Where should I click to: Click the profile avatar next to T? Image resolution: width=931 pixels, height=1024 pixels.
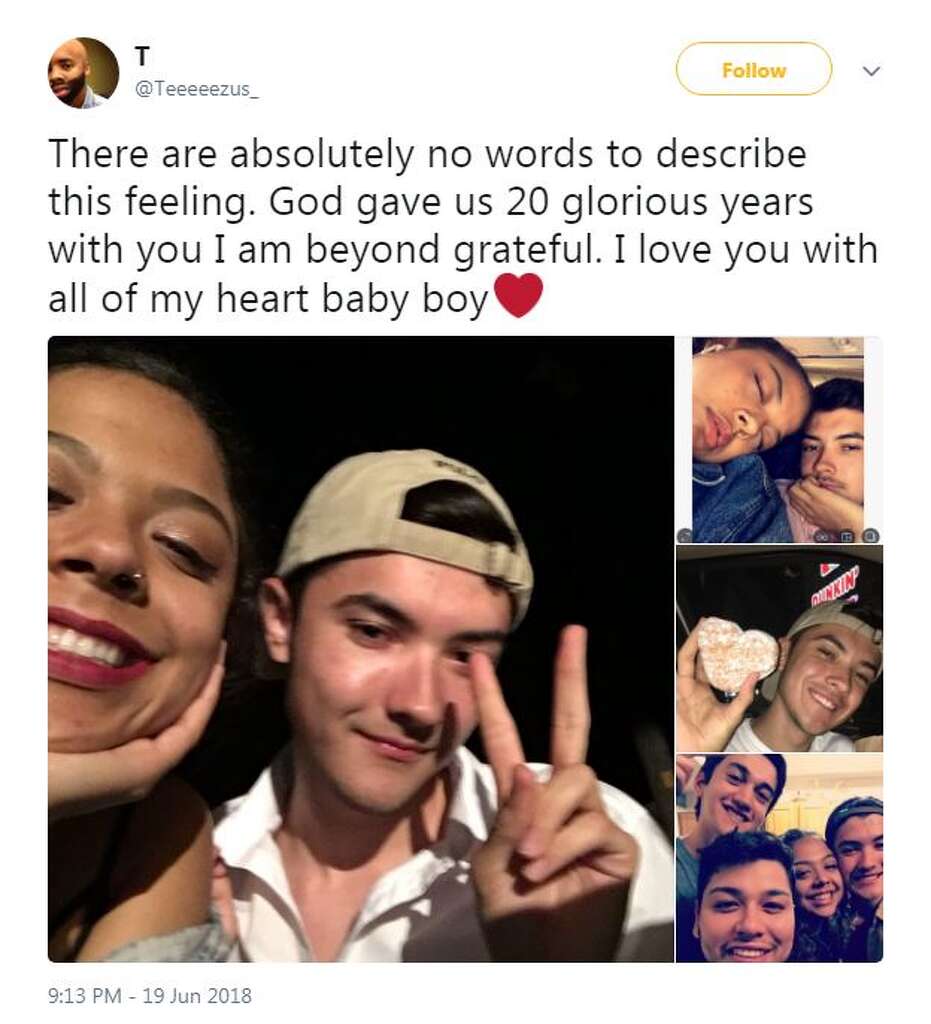83,73
